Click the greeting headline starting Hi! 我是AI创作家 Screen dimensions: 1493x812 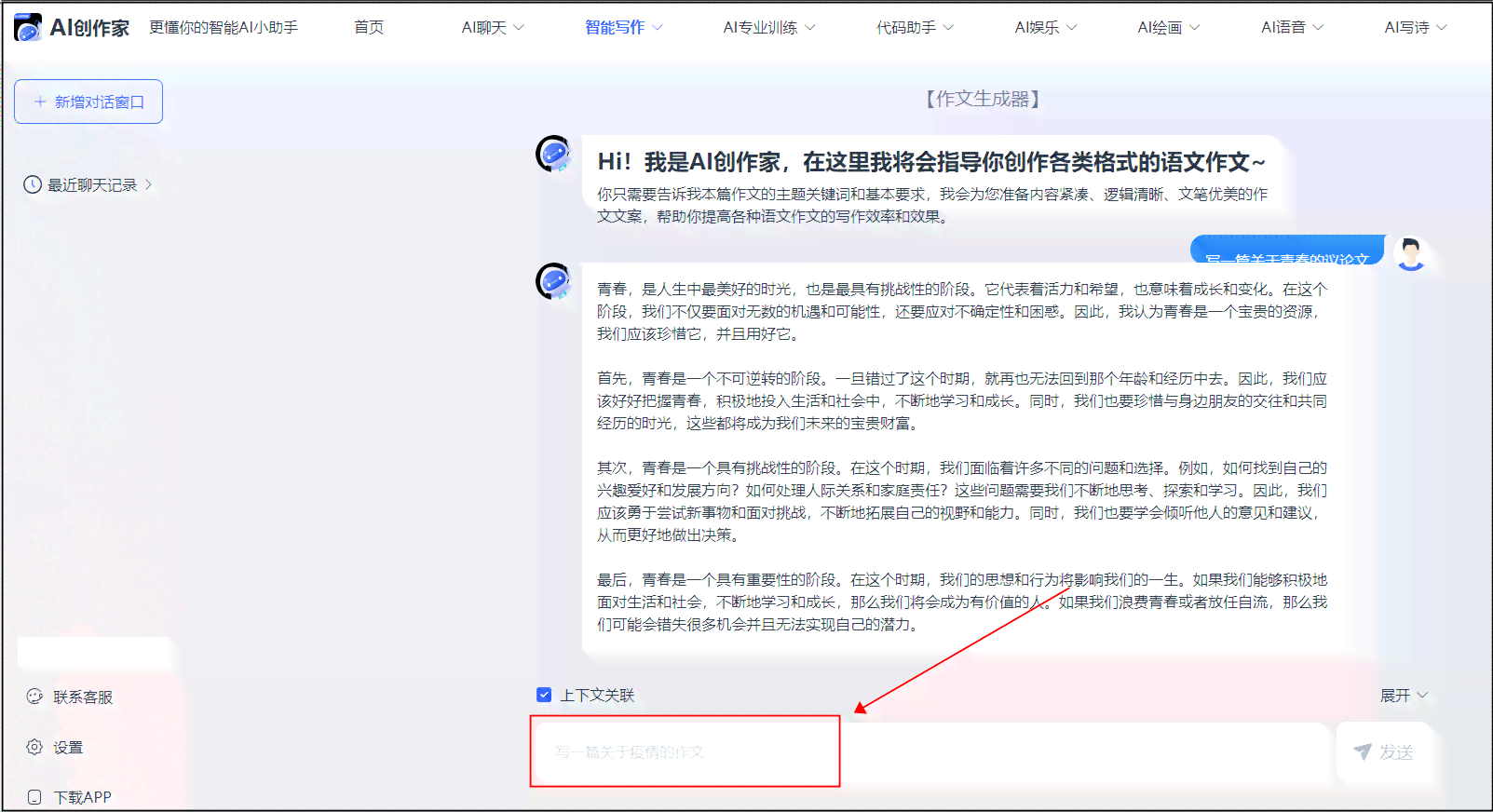coord(931,162)
